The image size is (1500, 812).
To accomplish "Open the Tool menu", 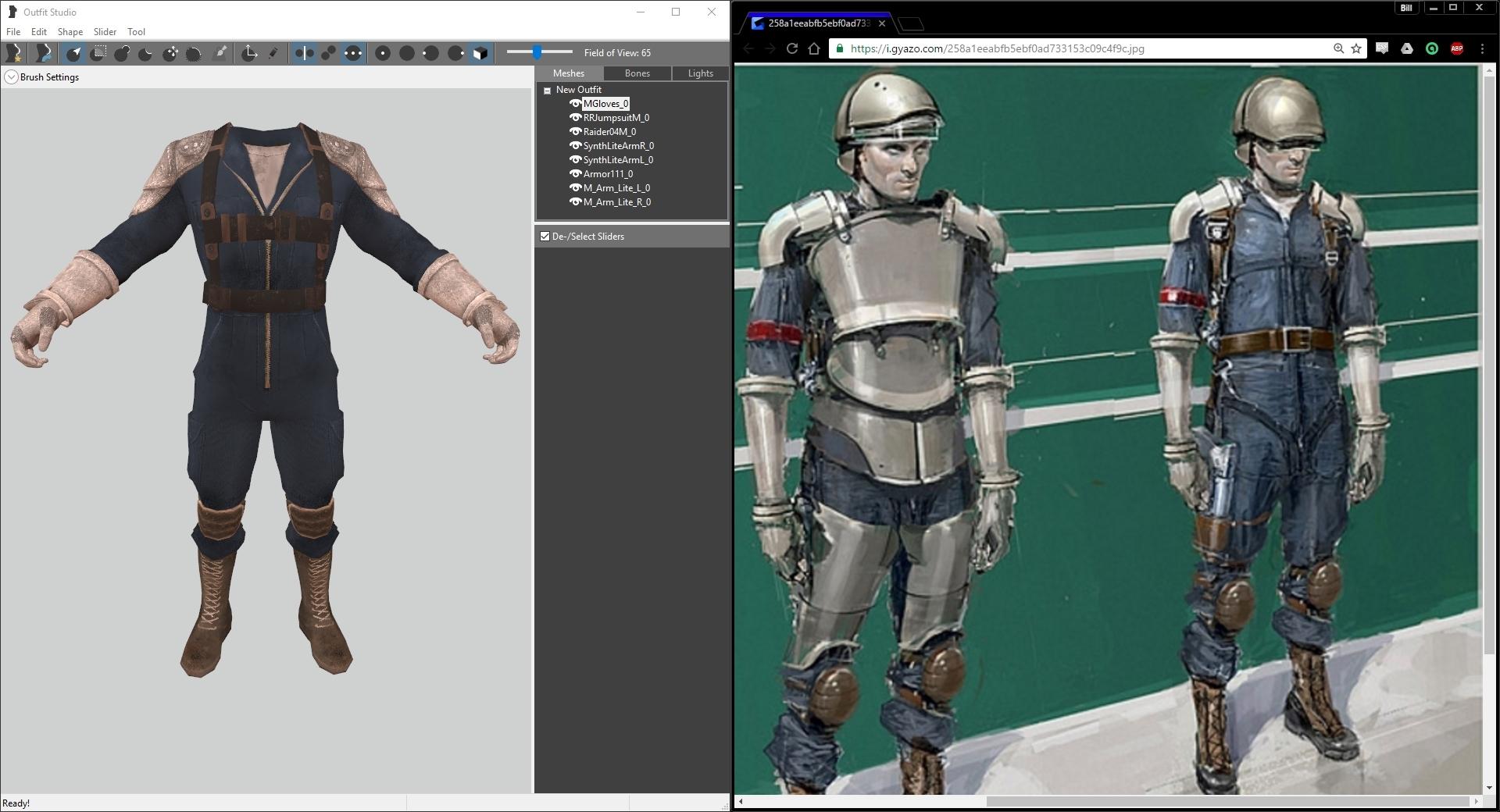I will pos(137,32).
